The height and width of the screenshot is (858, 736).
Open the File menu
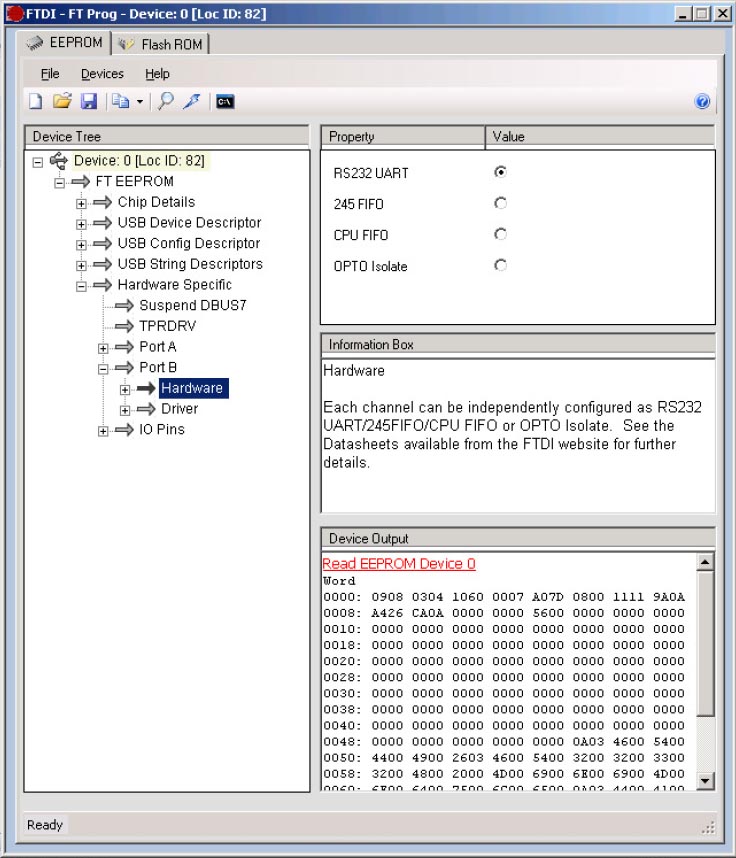pos(50,74)
